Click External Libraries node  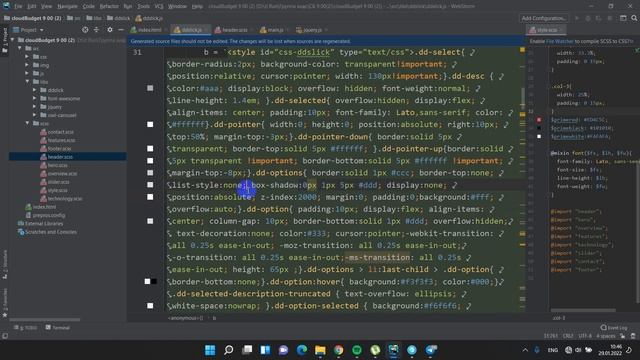tap(40, 224)
